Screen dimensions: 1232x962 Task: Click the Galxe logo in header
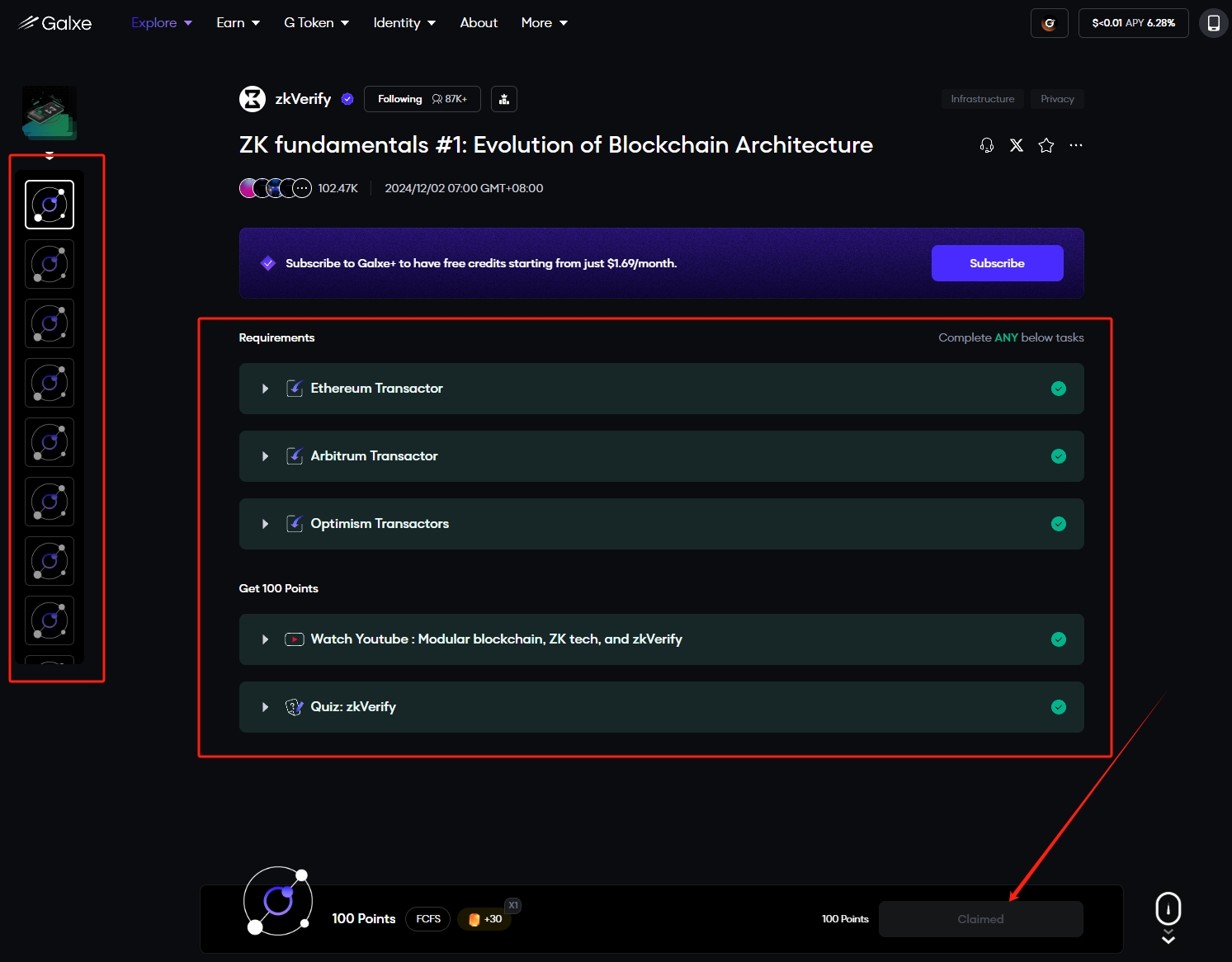coord(54,23)
